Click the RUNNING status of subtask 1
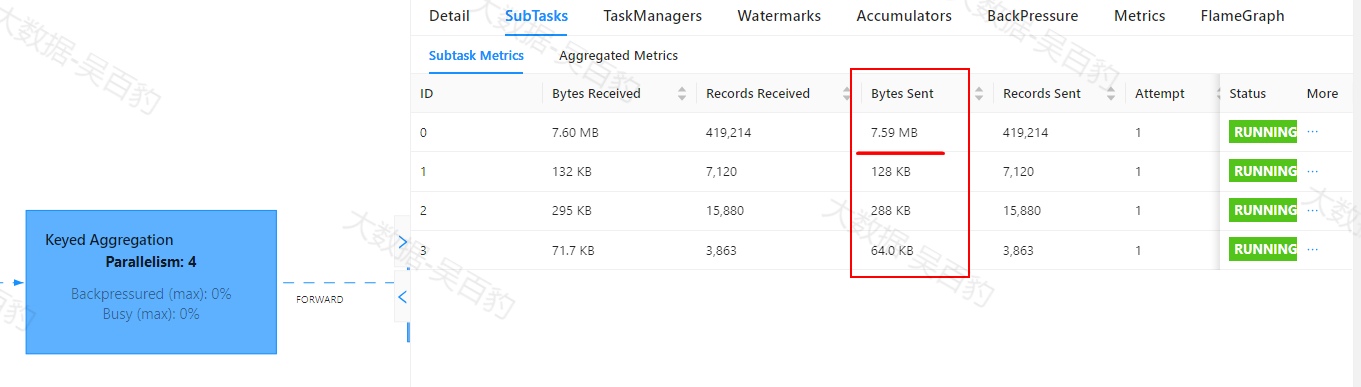The width and height of the screenshot is (1361, 387). click(1263, 171)
